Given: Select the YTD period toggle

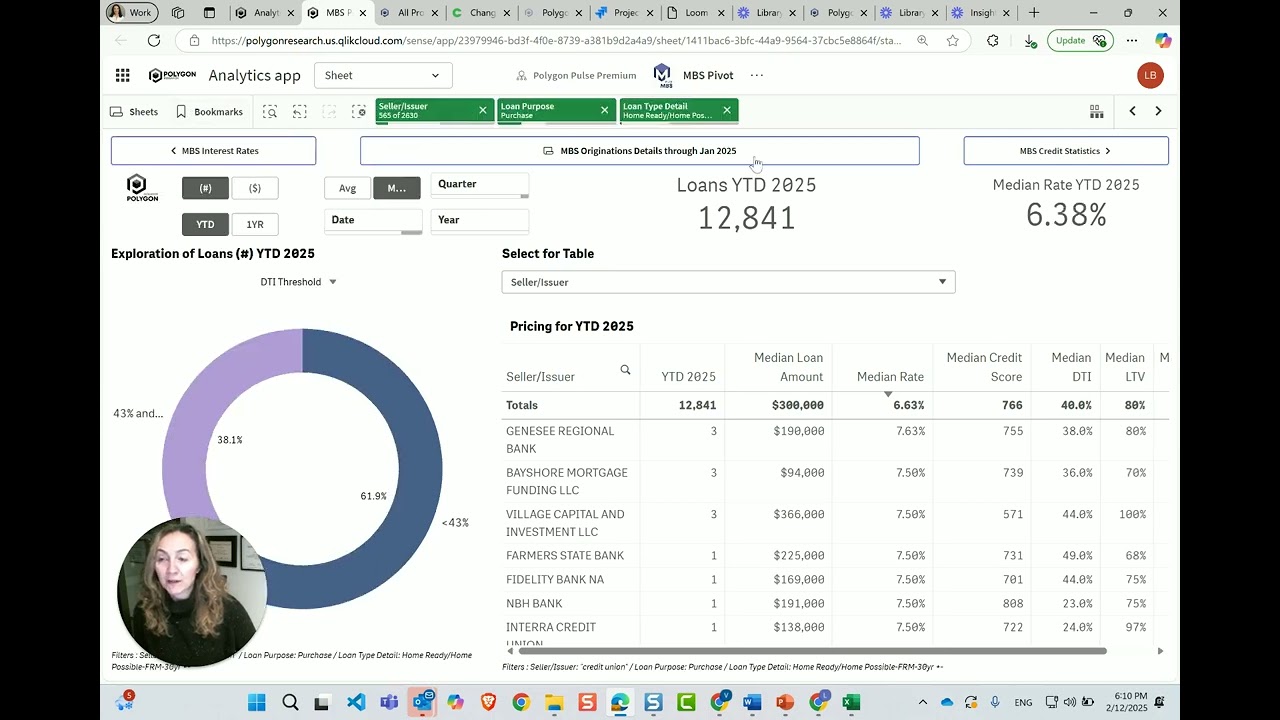Looking at the screenshot, I should [205, 224].
